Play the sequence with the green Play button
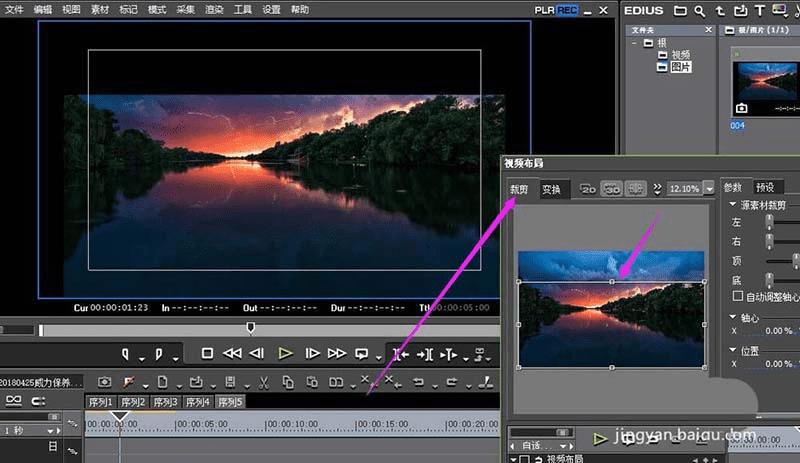This screenshot has width=800, height=463. coord(285,353)
